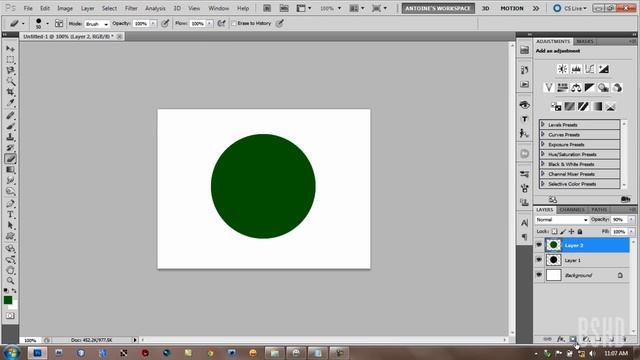Screen dimensions: 640x360
Task: Add a Black & White adjustment
Action: click(x=589, y=87)
